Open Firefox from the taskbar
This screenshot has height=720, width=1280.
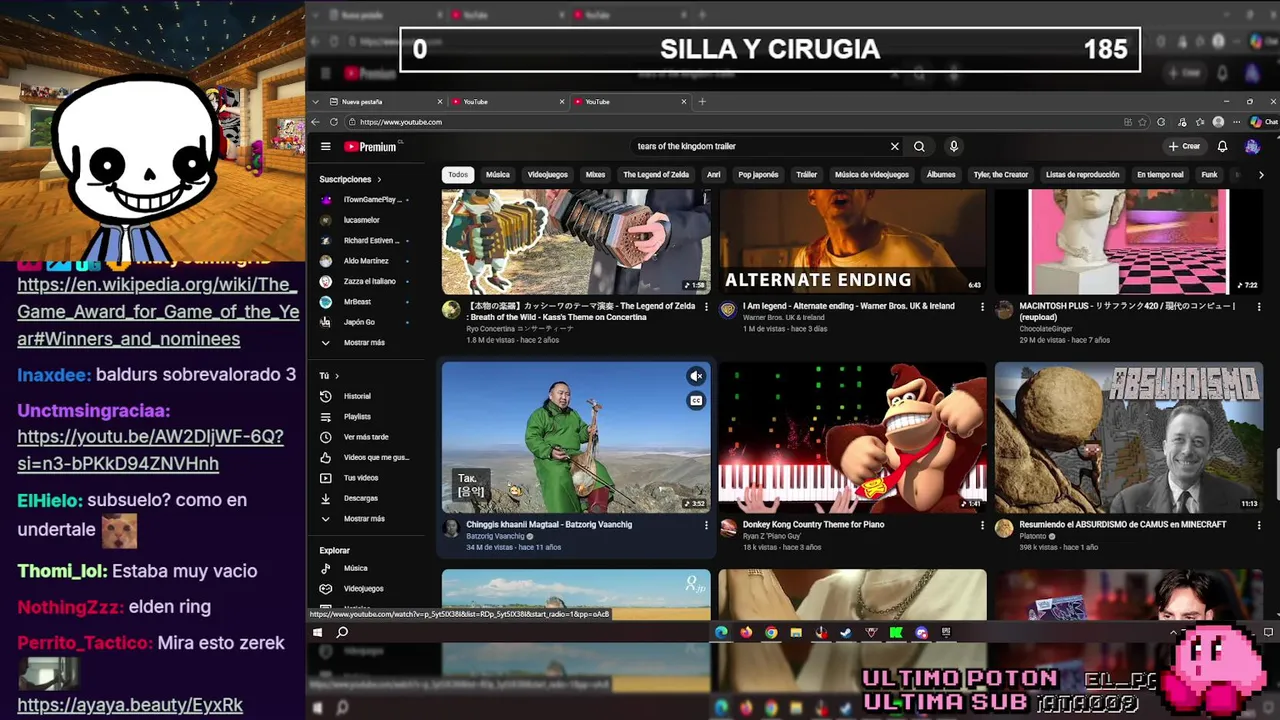[746, 632]
